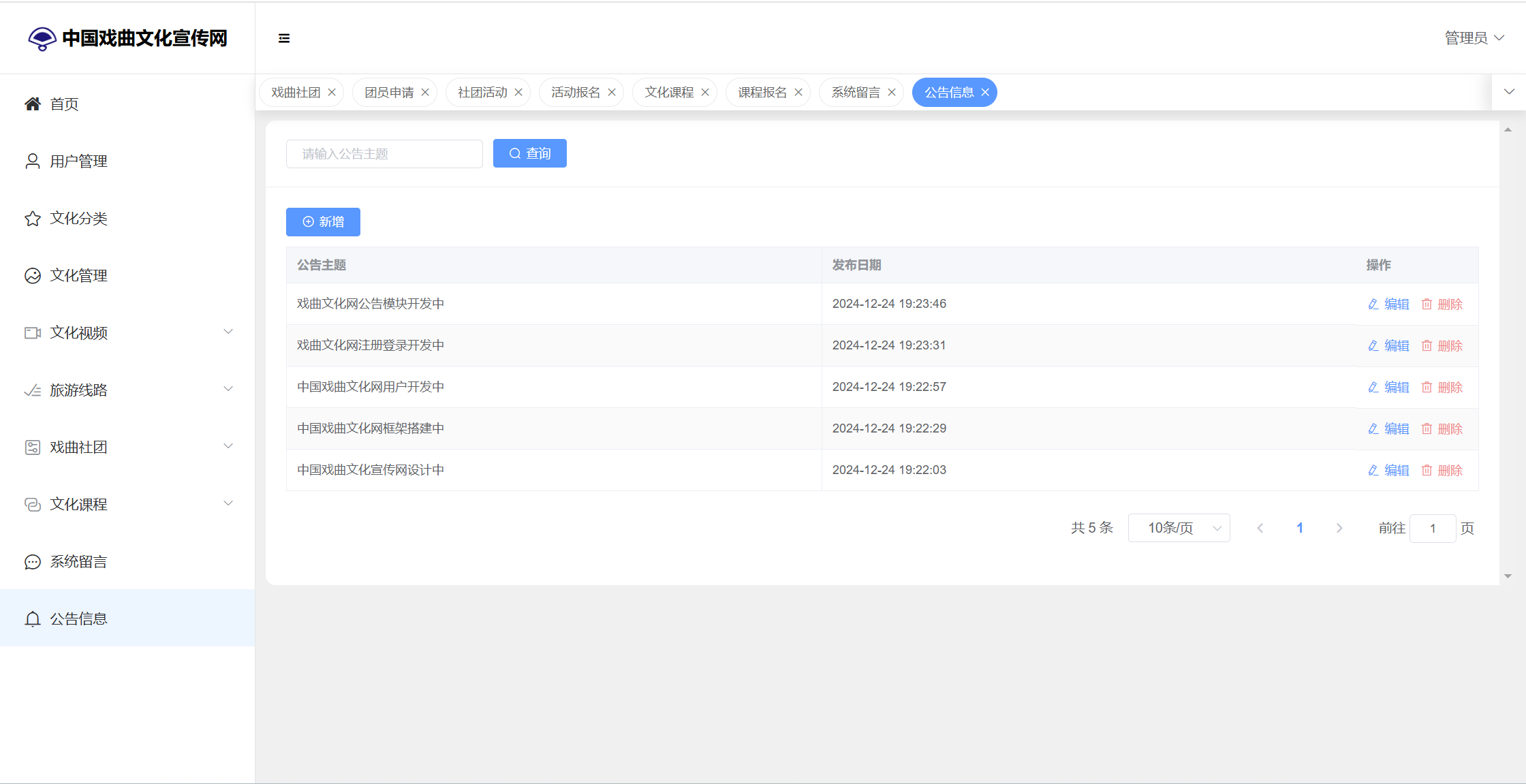The height and width of the screenshot is (784, 1526).
Task: Switch to the 文化课程 tab
Action: pyautogui.click(x=668, y=92)
